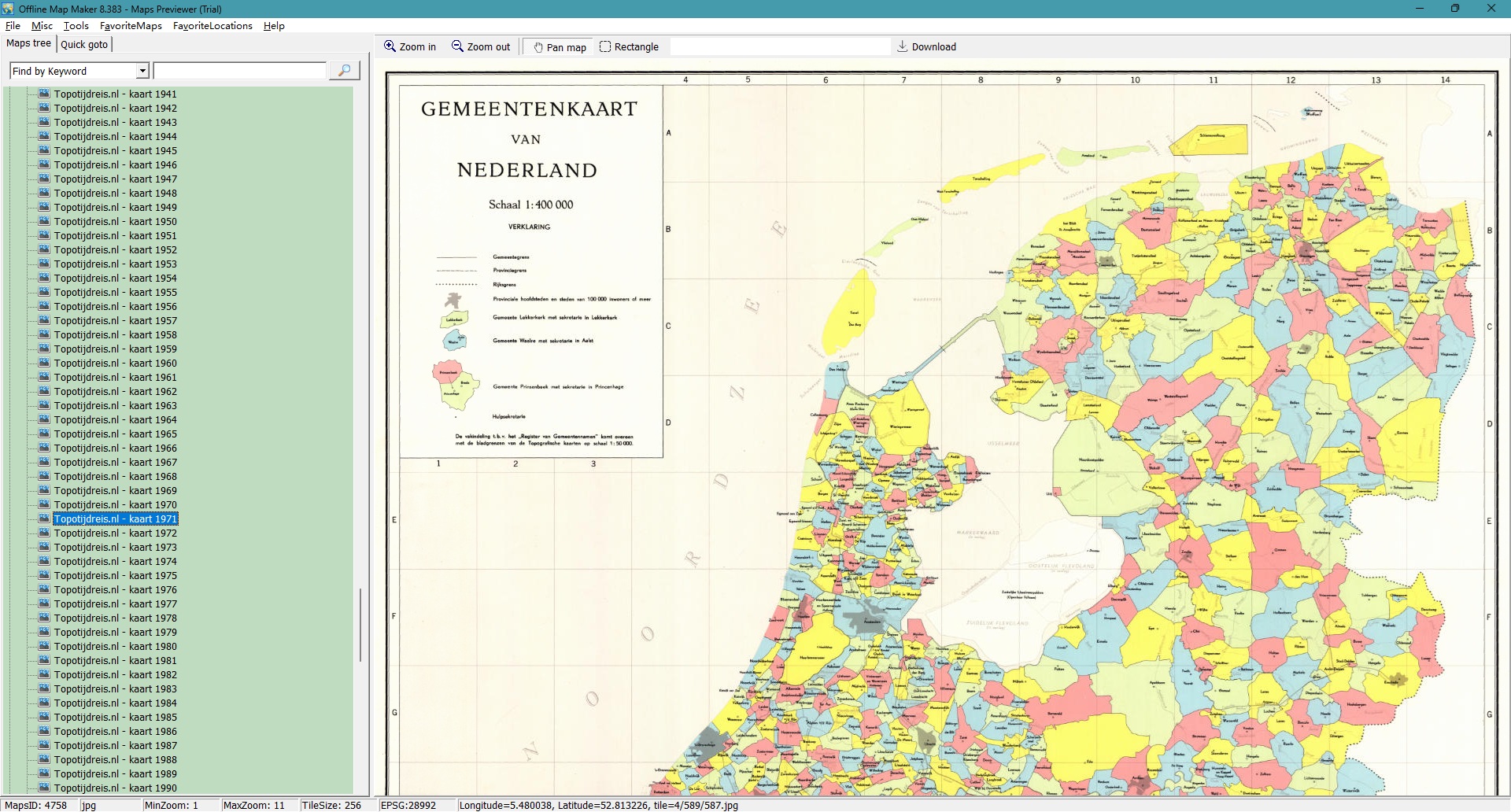
Task: Click the keyword search magnifier button
Action: pos(344,71)
